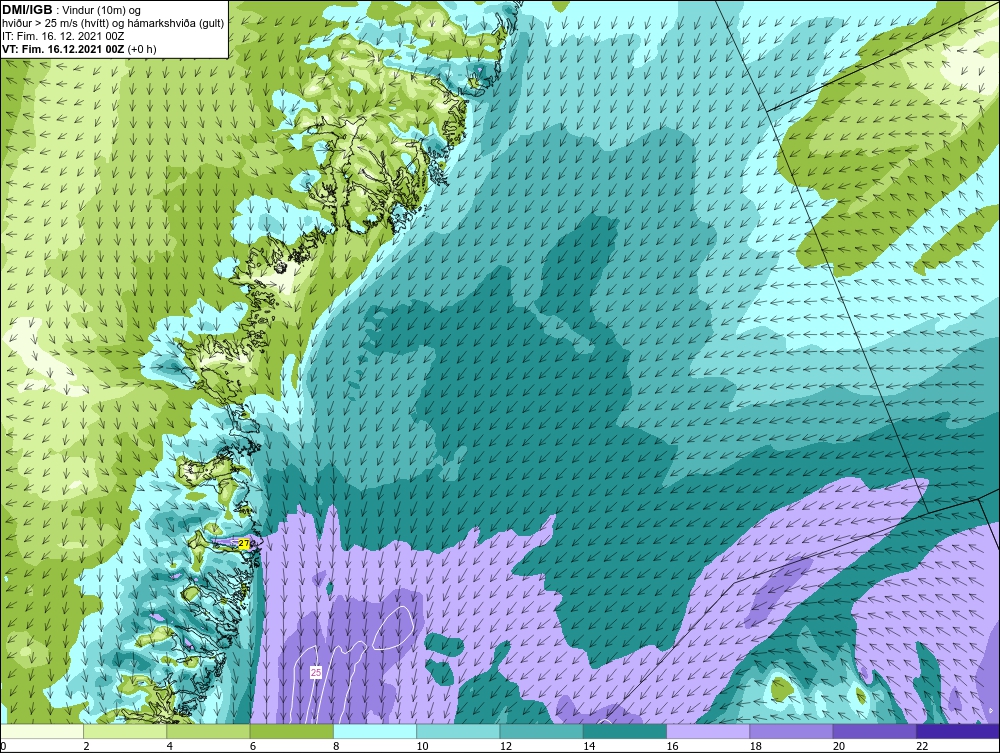
Task: Click legend value 12
Action: coord(506,747)
